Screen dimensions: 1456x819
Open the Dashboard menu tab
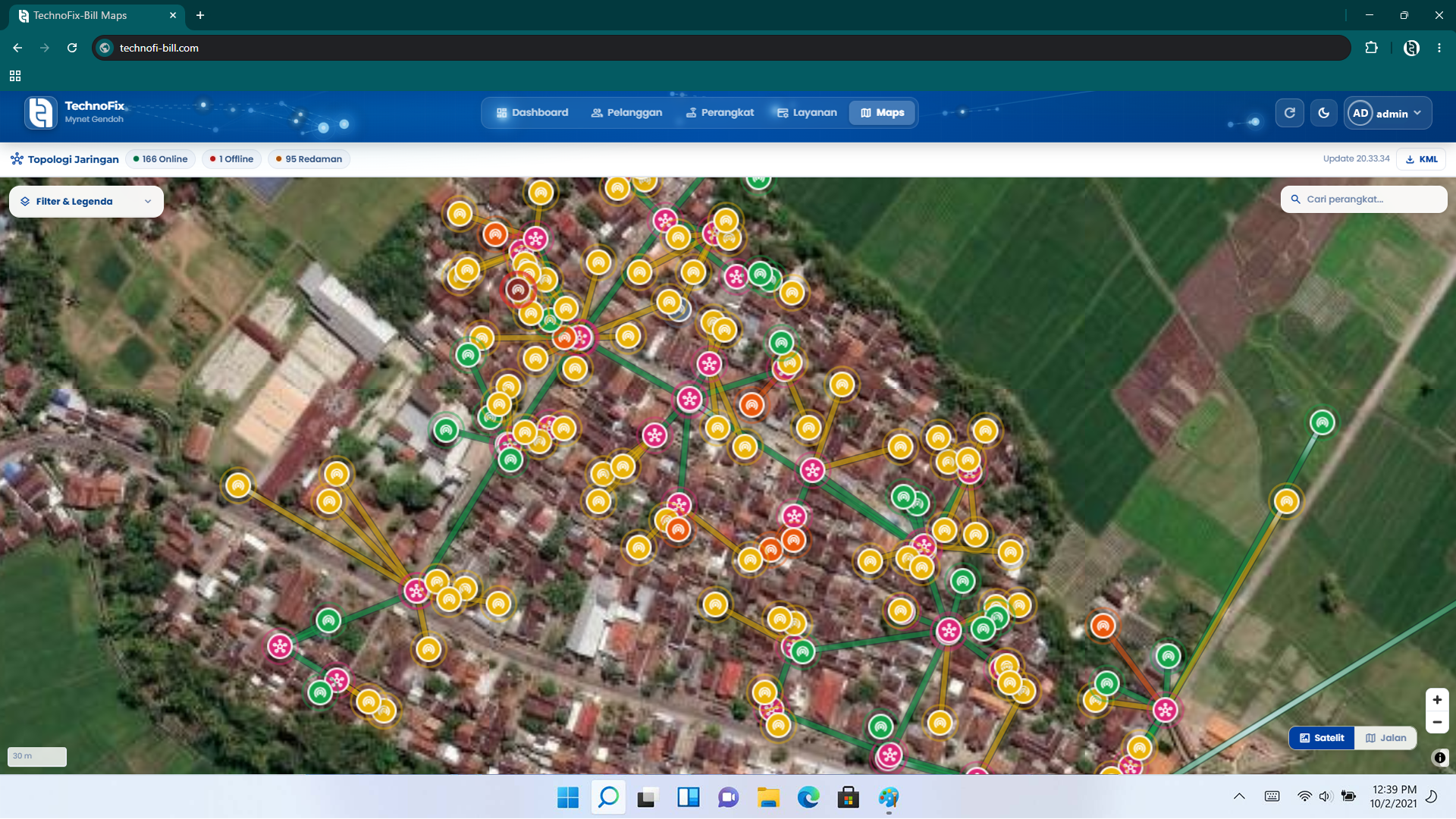532,113
